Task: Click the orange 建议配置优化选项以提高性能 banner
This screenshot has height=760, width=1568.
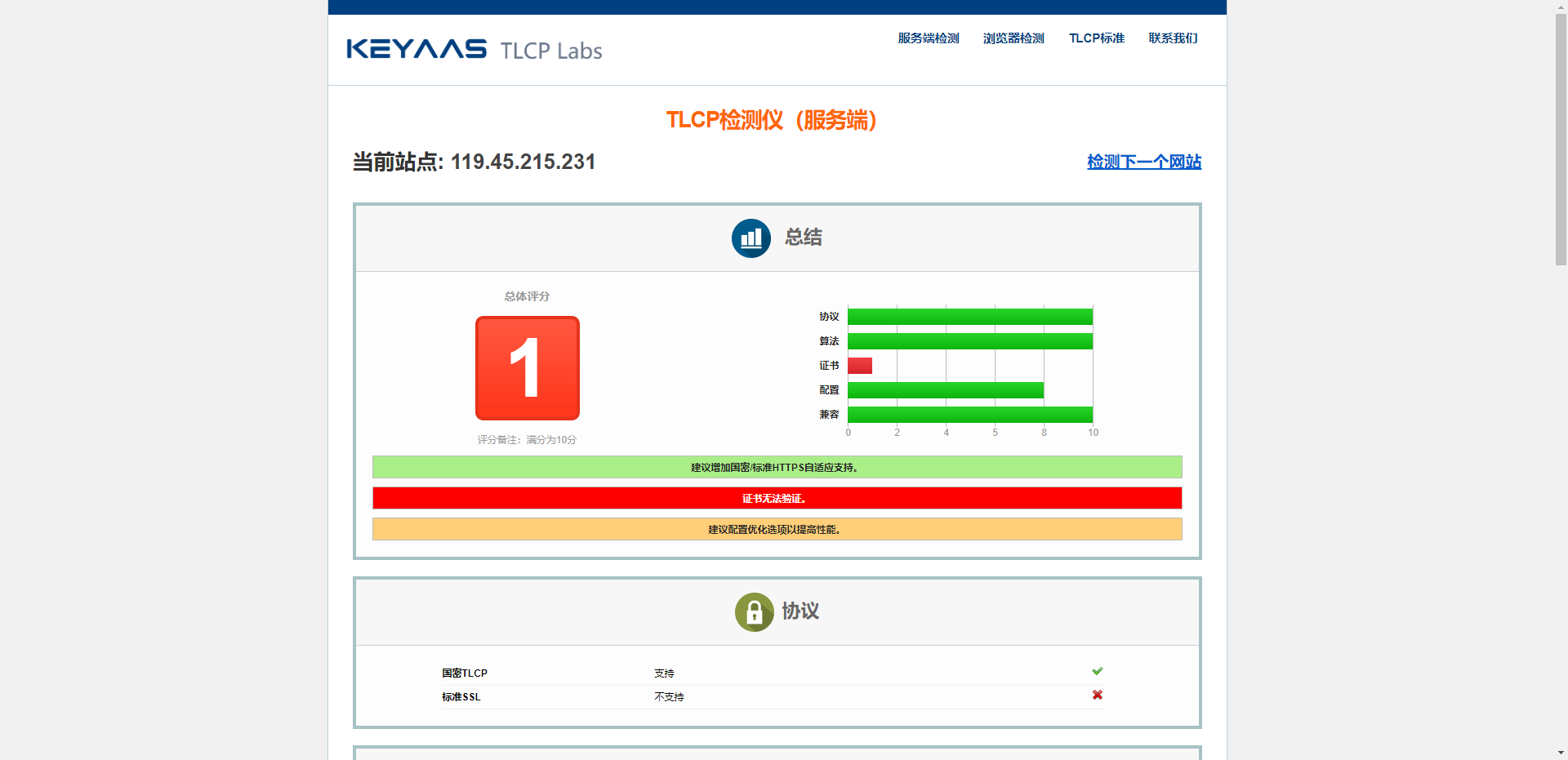Action: [x=777, y=529]
